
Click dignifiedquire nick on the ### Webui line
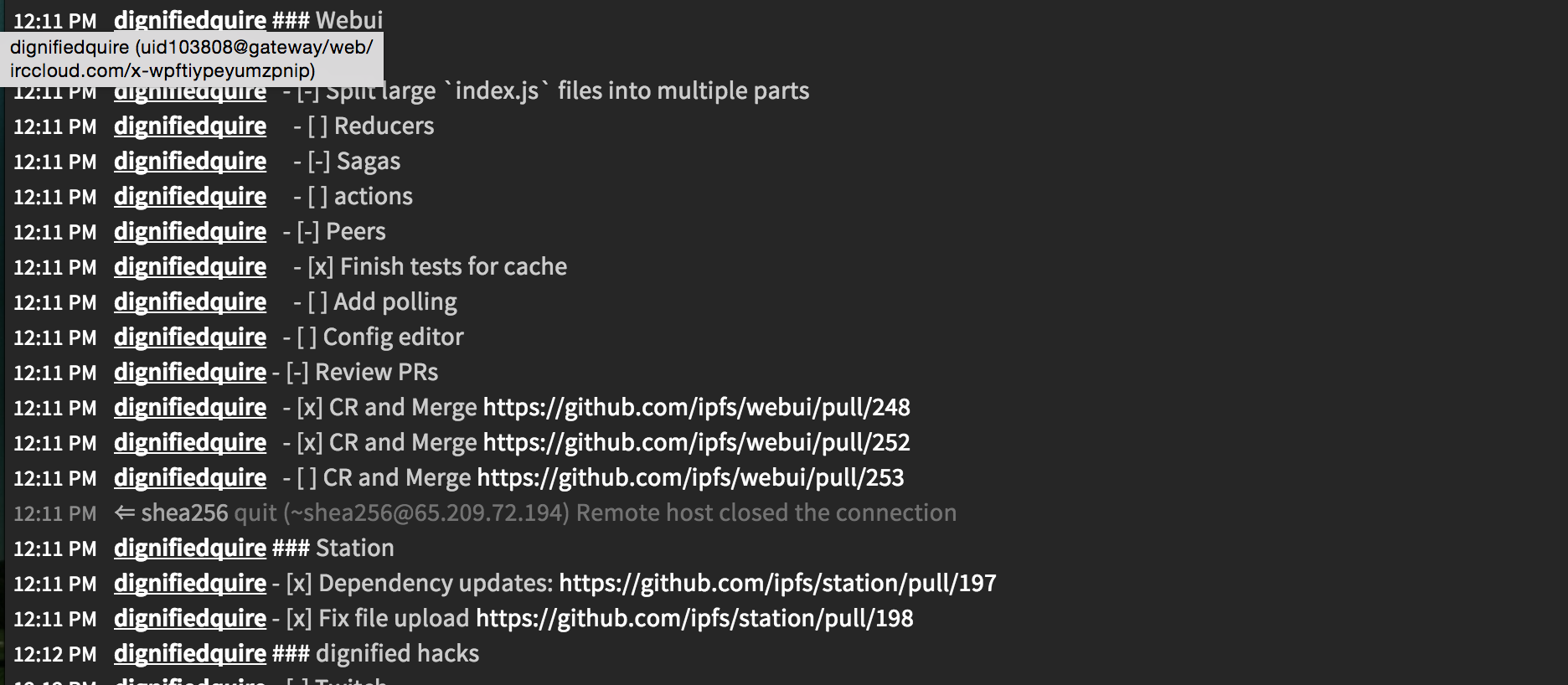(x=190, y=18)
